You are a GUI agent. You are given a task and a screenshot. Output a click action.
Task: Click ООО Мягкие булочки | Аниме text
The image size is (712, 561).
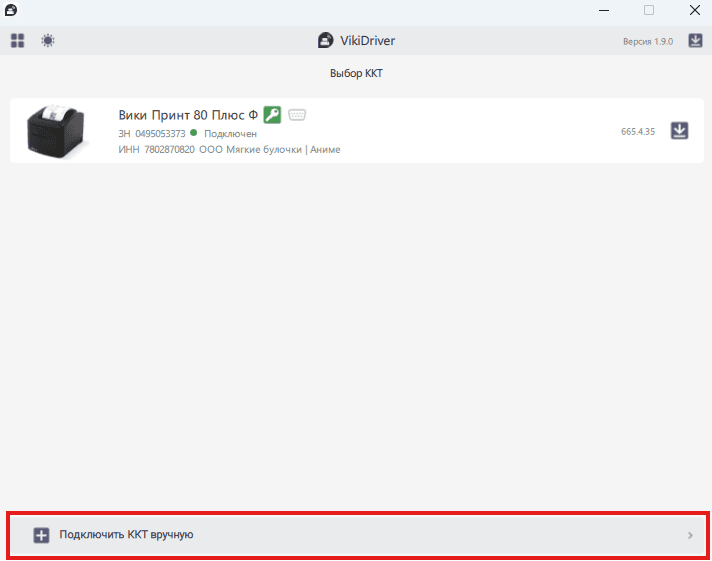pos(270,149)
